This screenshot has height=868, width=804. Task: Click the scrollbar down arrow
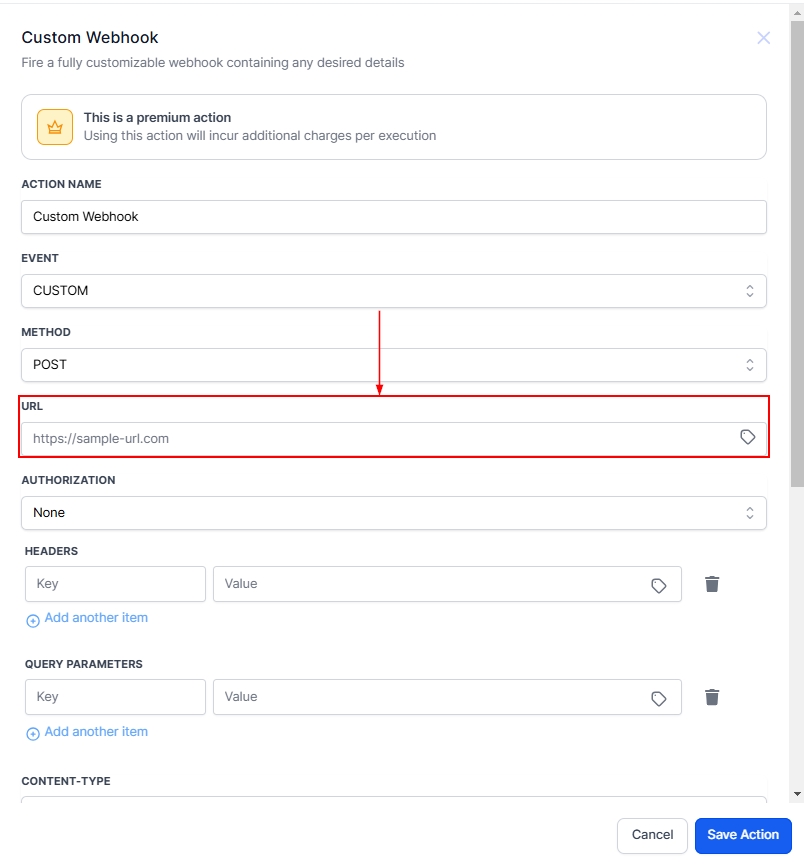pyautogui.click(x=796, y=794)
